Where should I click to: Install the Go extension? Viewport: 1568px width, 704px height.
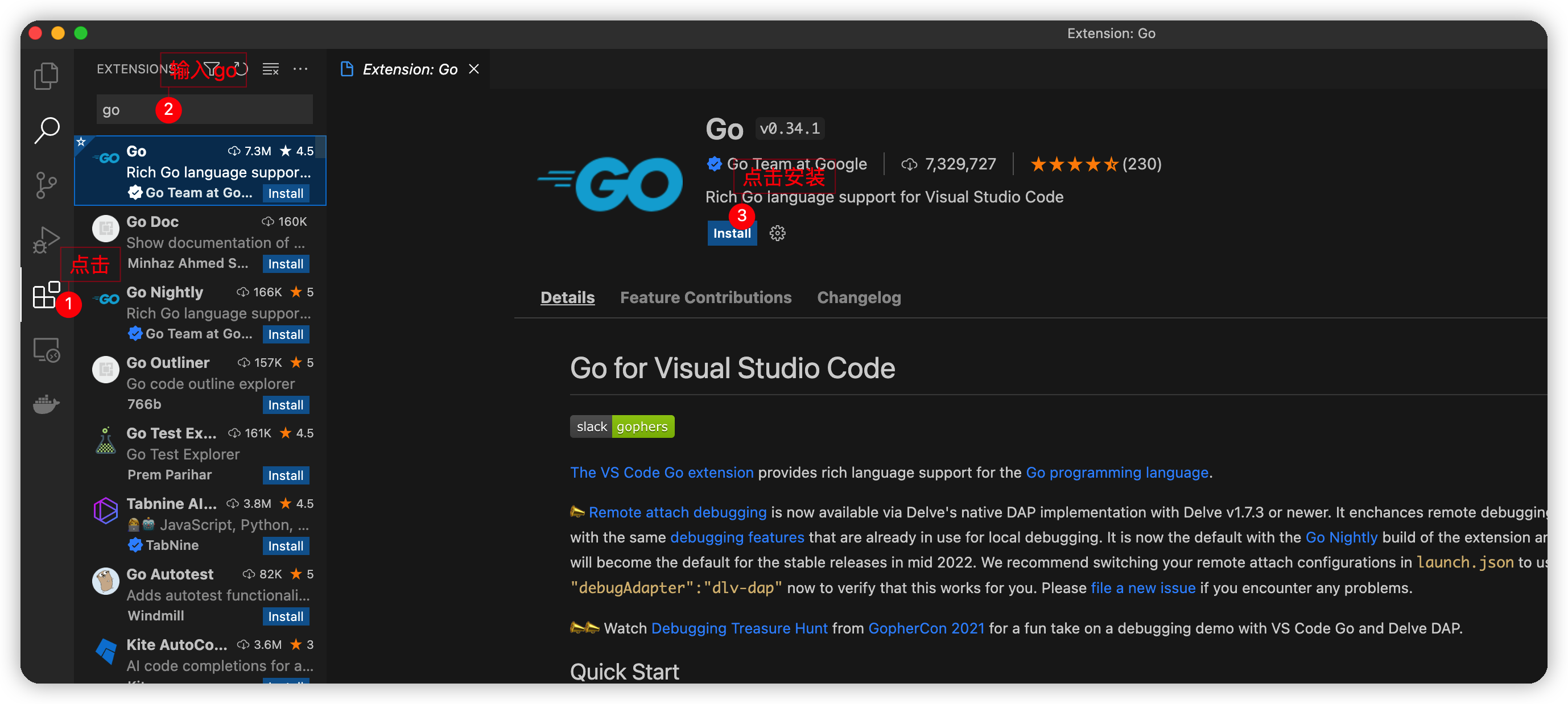click(x=732, y=233)
